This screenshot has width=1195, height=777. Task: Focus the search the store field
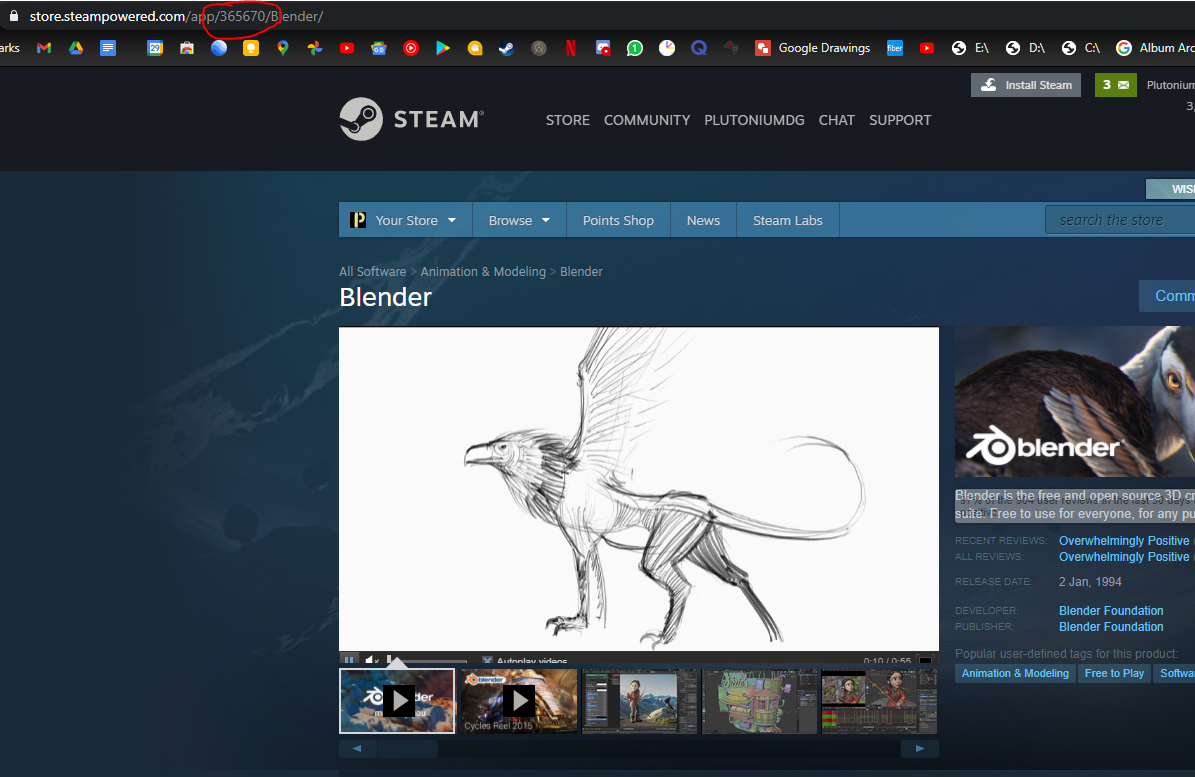point(1120,220)
